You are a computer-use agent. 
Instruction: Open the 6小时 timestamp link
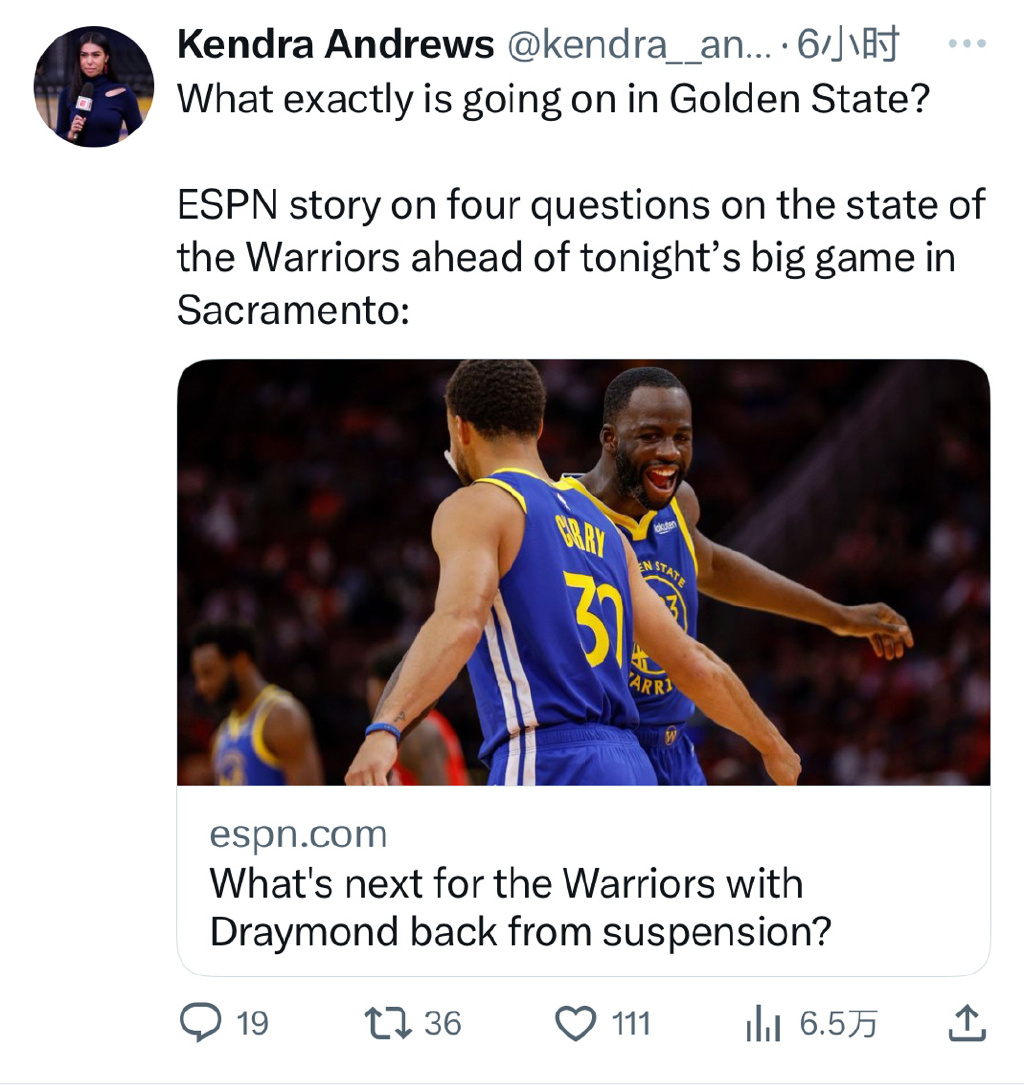[x=848, y=44]
